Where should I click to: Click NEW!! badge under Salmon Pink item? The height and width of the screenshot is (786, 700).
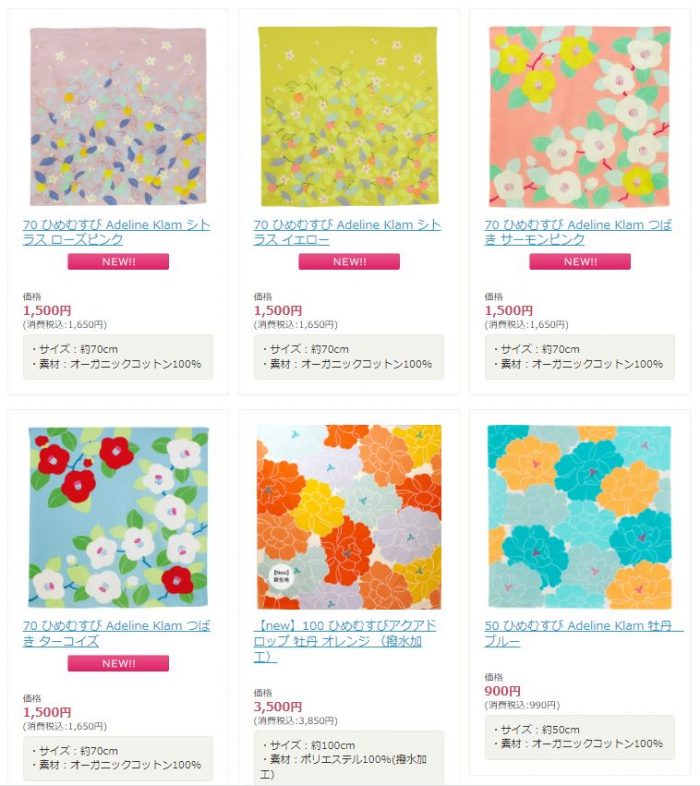tap(580, 262)
